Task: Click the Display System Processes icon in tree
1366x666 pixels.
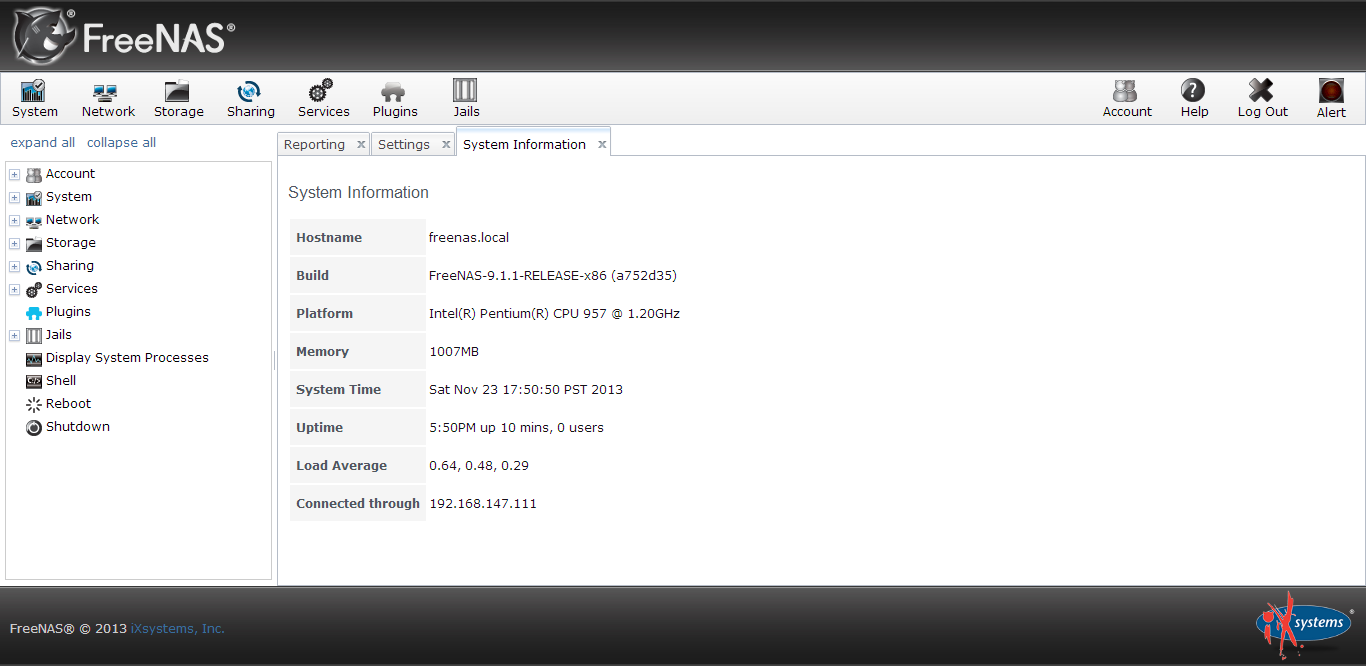Action: [x=34, y=358]
